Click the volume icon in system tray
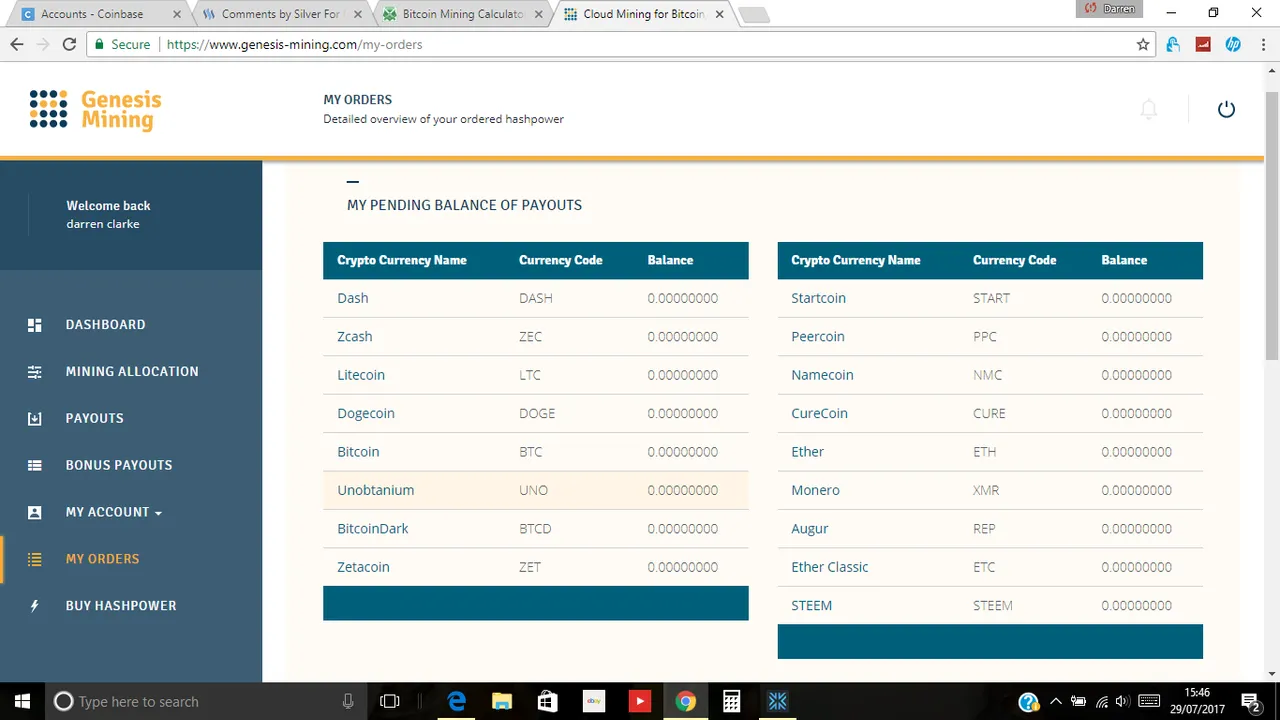This screenshot has width=1280, height=720. click(1122, 702)
